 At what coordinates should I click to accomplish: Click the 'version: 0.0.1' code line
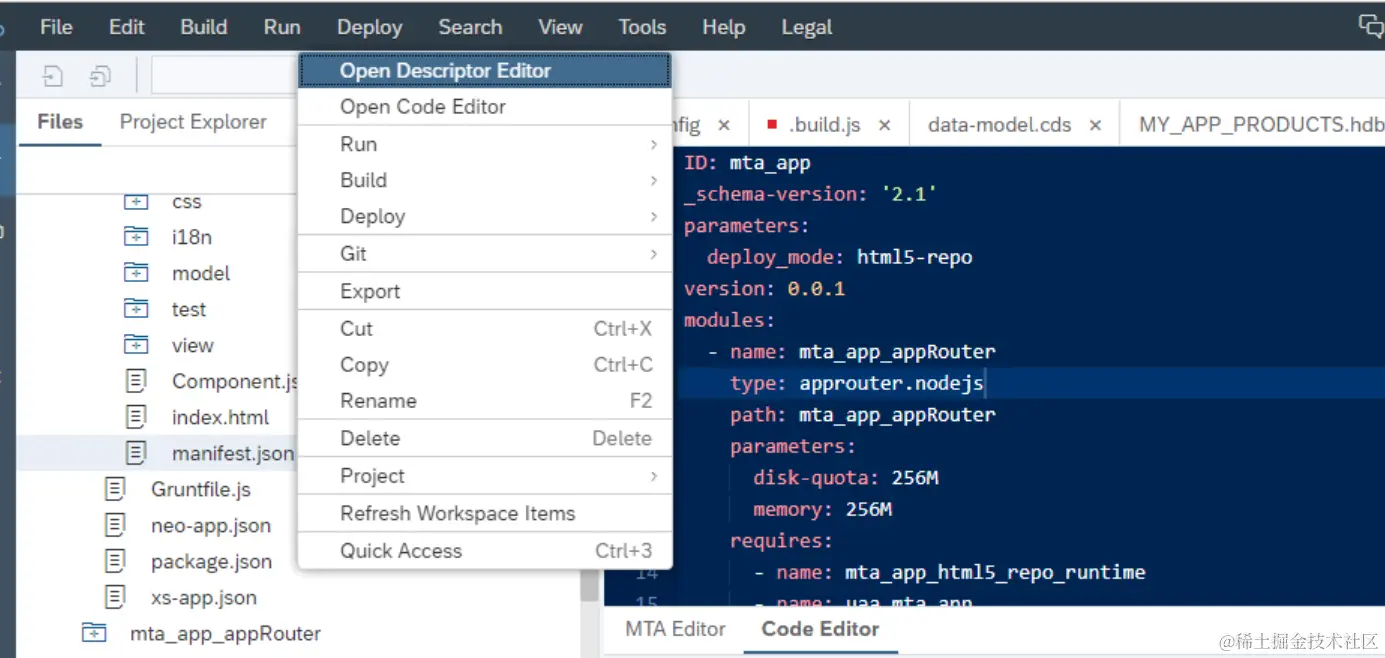coord(764,289)
